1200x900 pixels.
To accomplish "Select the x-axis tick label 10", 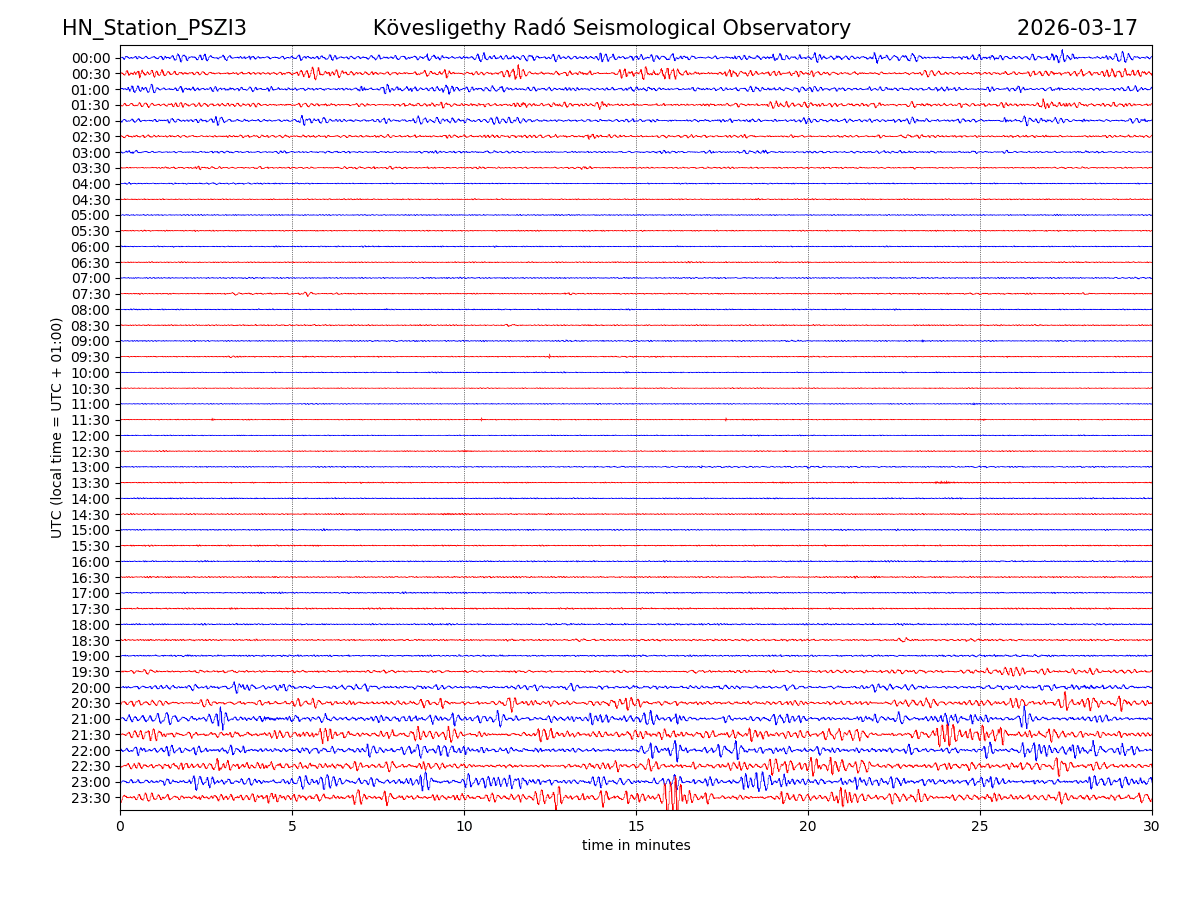I will tap(464, 826).
